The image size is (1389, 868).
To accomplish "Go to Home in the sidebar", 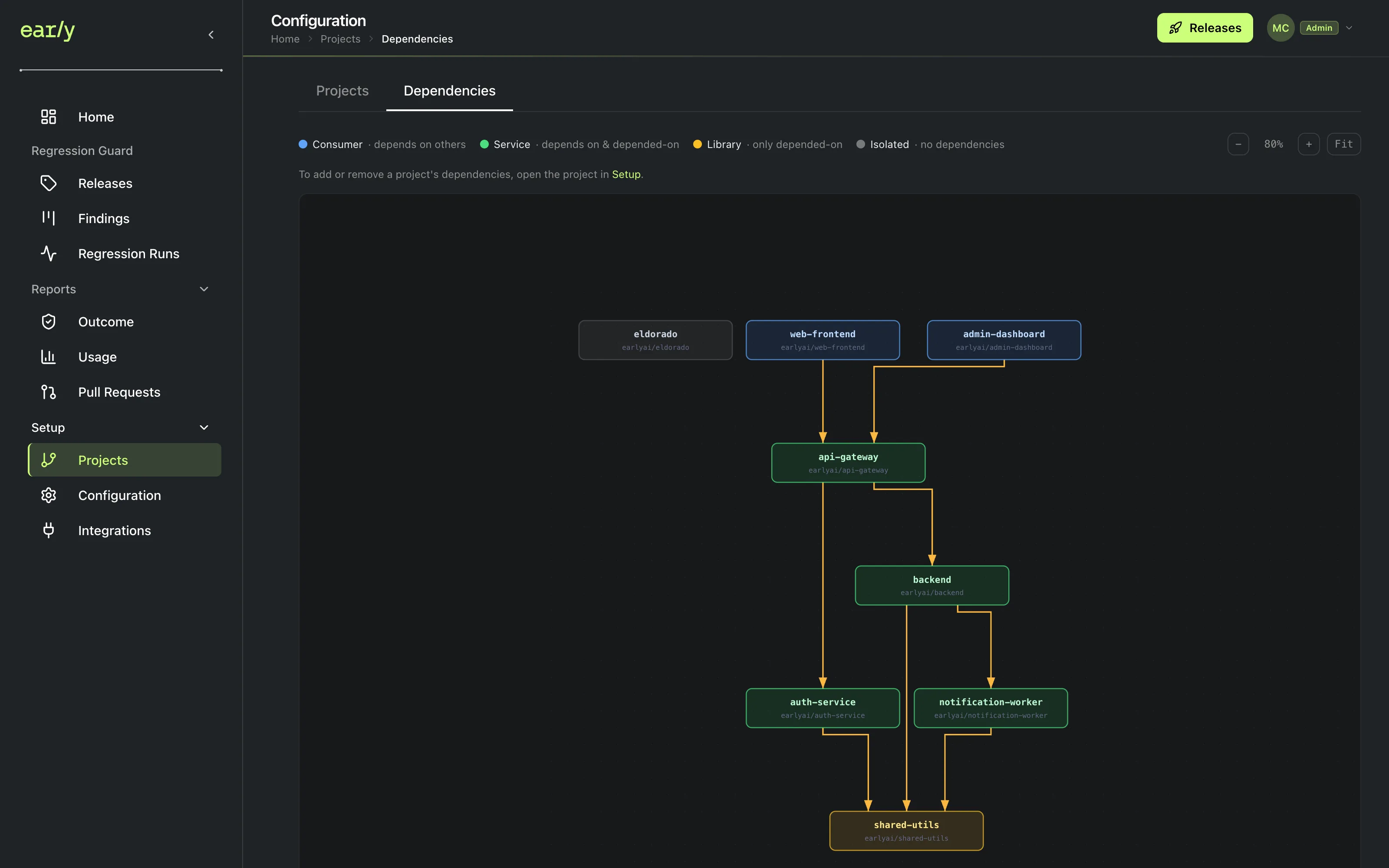I will pyautogui.click(x=125, y=117).
